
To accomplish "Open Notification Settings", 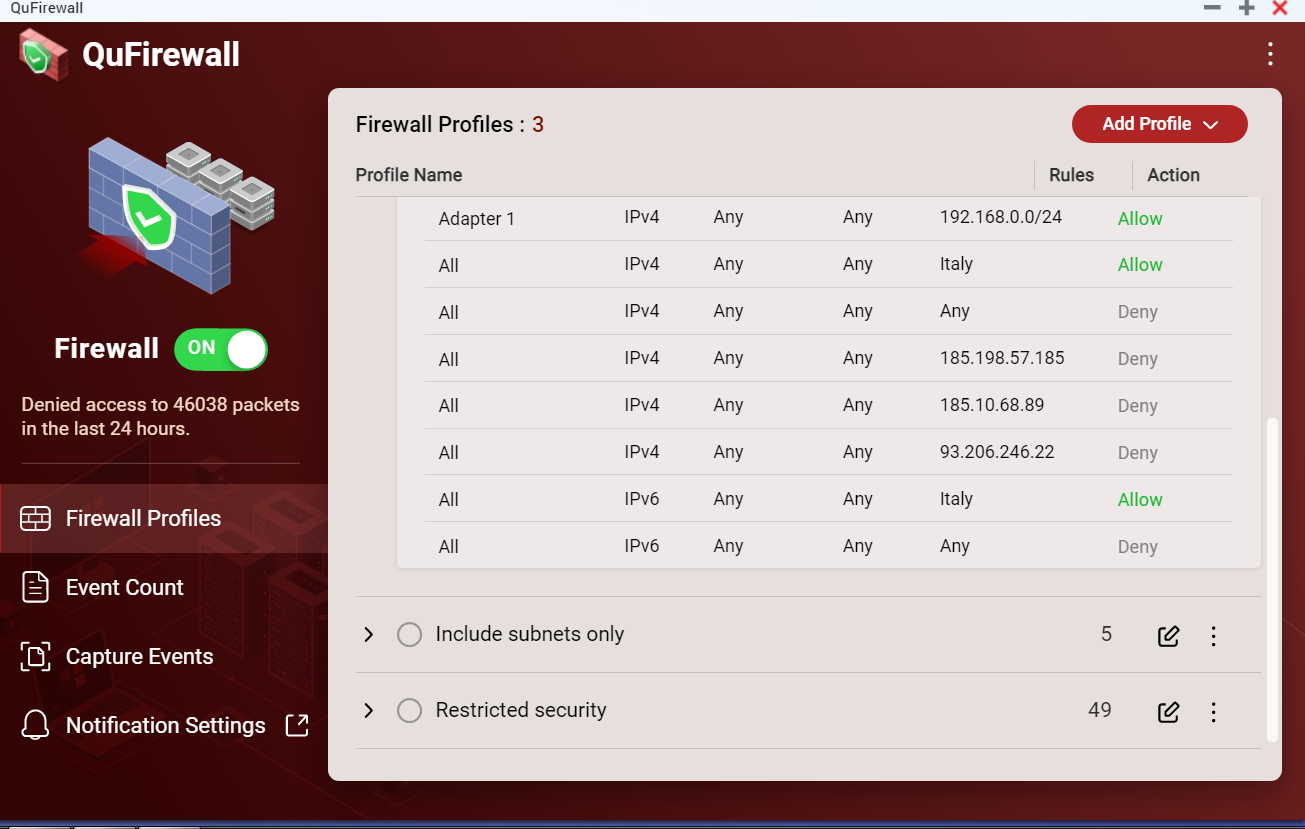I will click(x=165, y=726).
